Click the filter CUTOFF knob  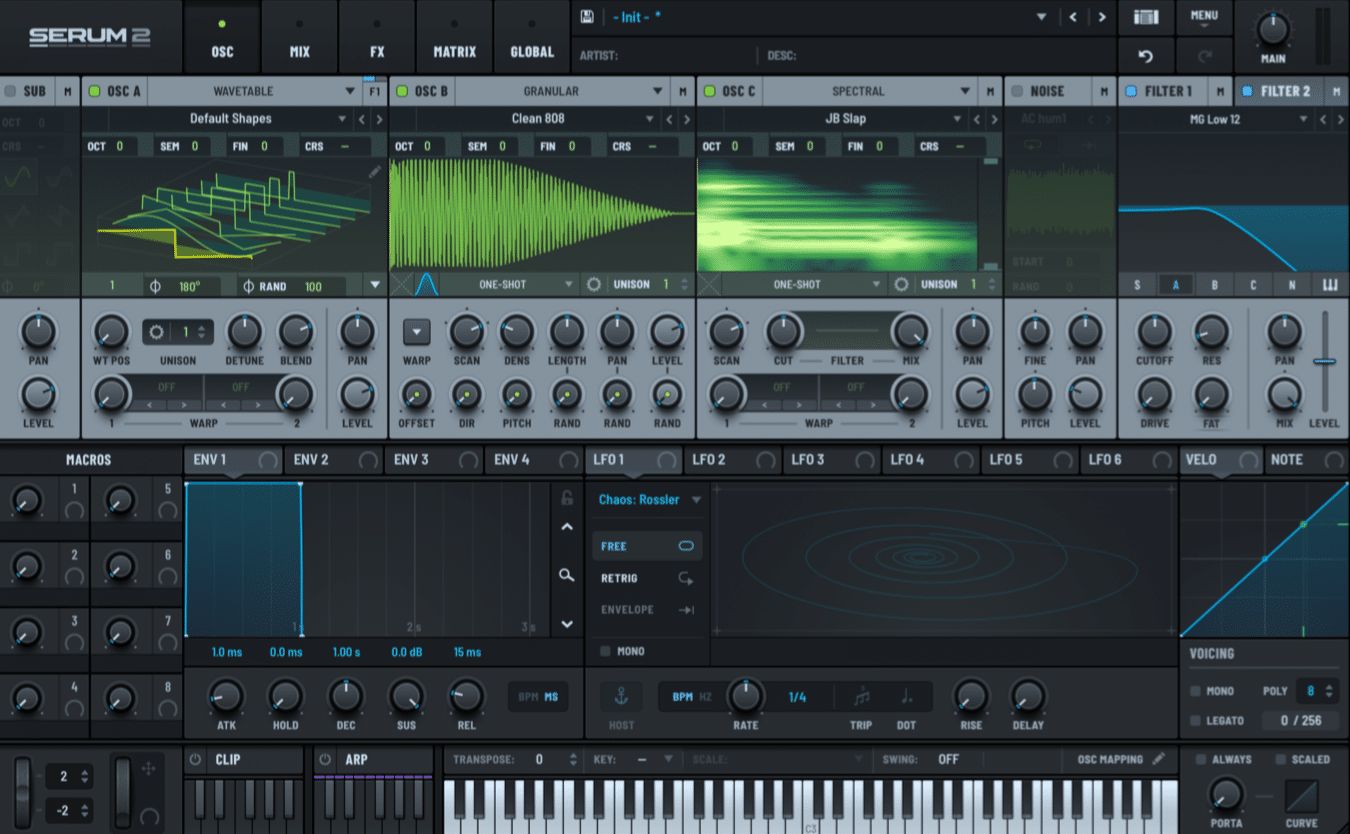[x=1154, y=331]
